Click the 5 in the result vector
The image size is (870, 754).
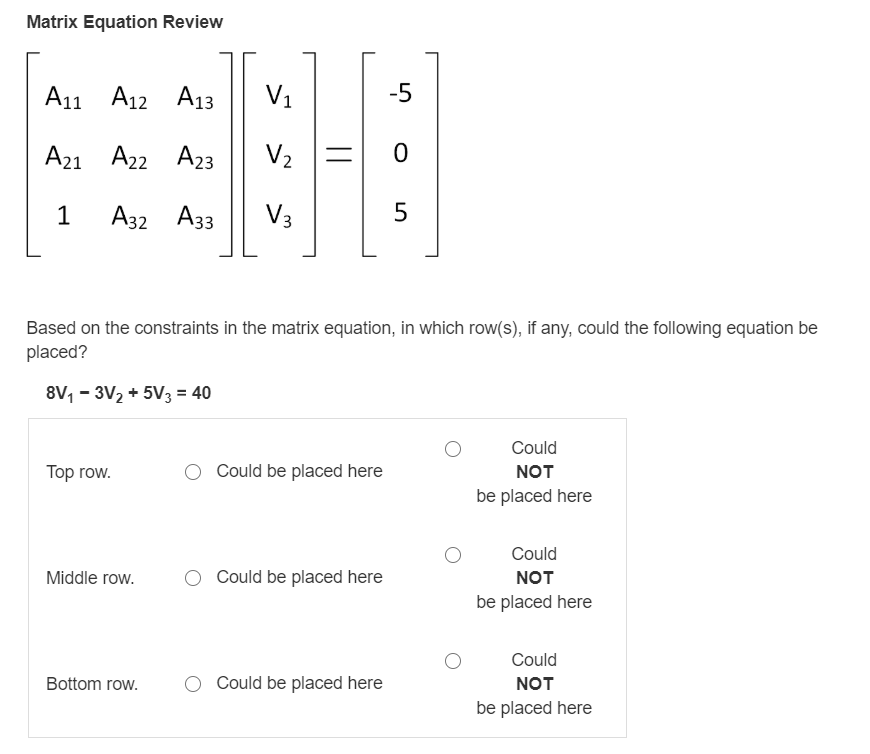(x=398, y=214)
